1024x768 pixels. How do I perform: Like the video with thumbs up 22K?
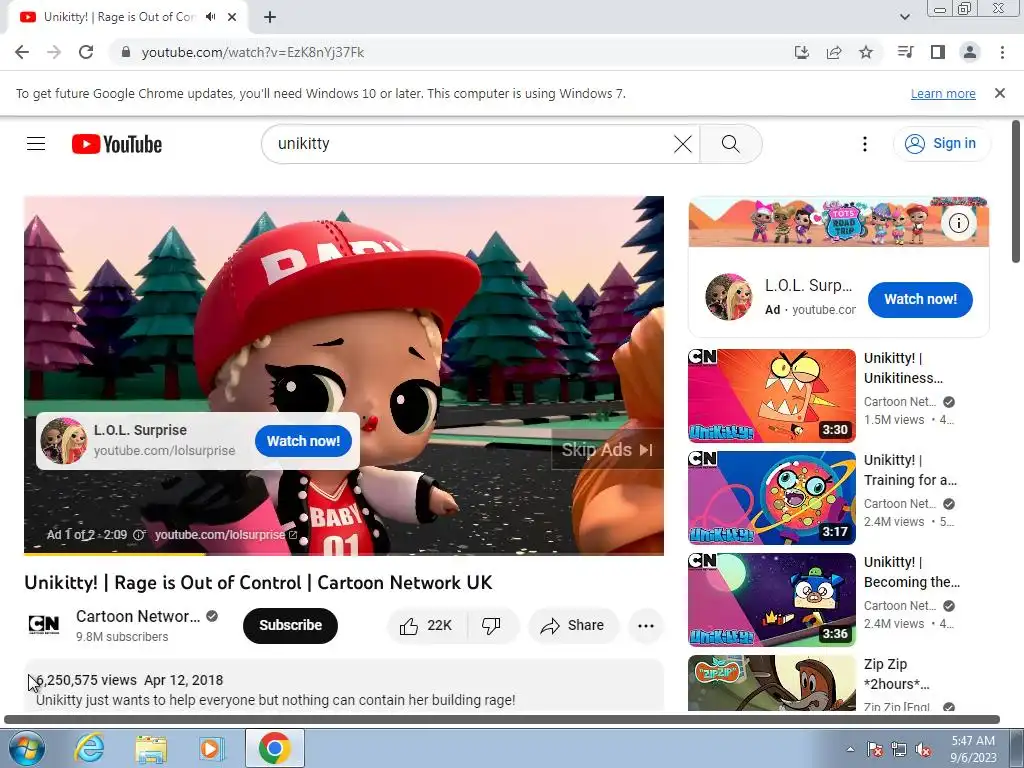click(x=427, y=626)
